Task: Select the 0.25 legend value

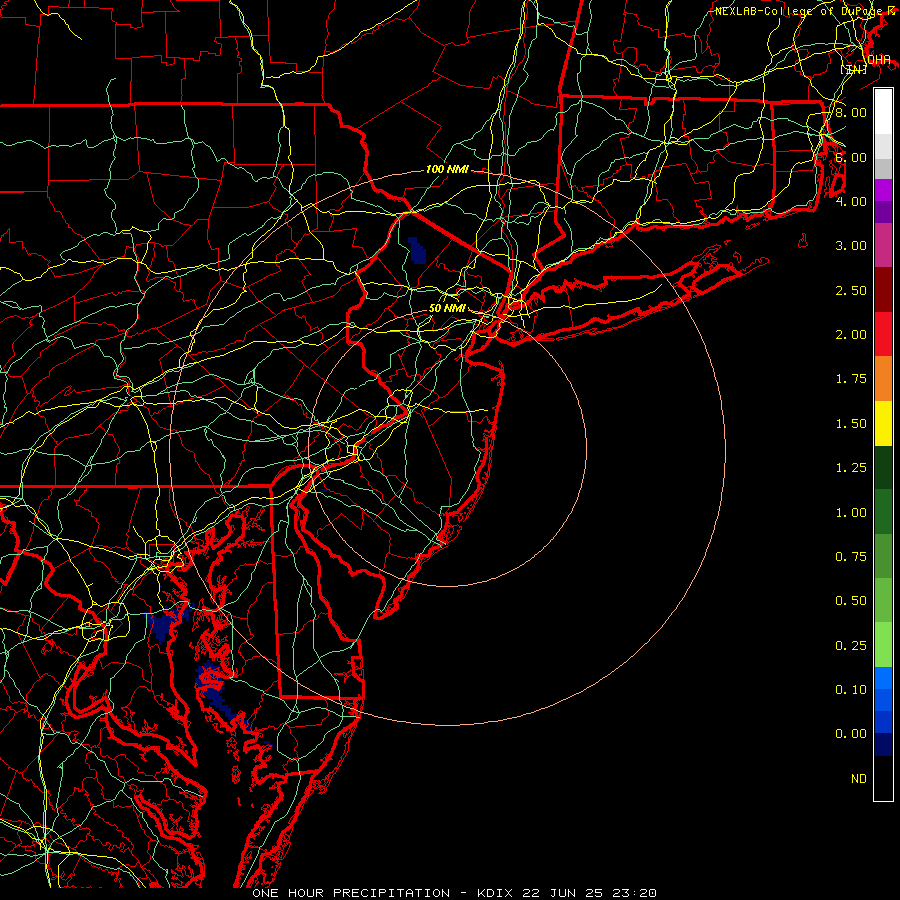Action: 851,646
